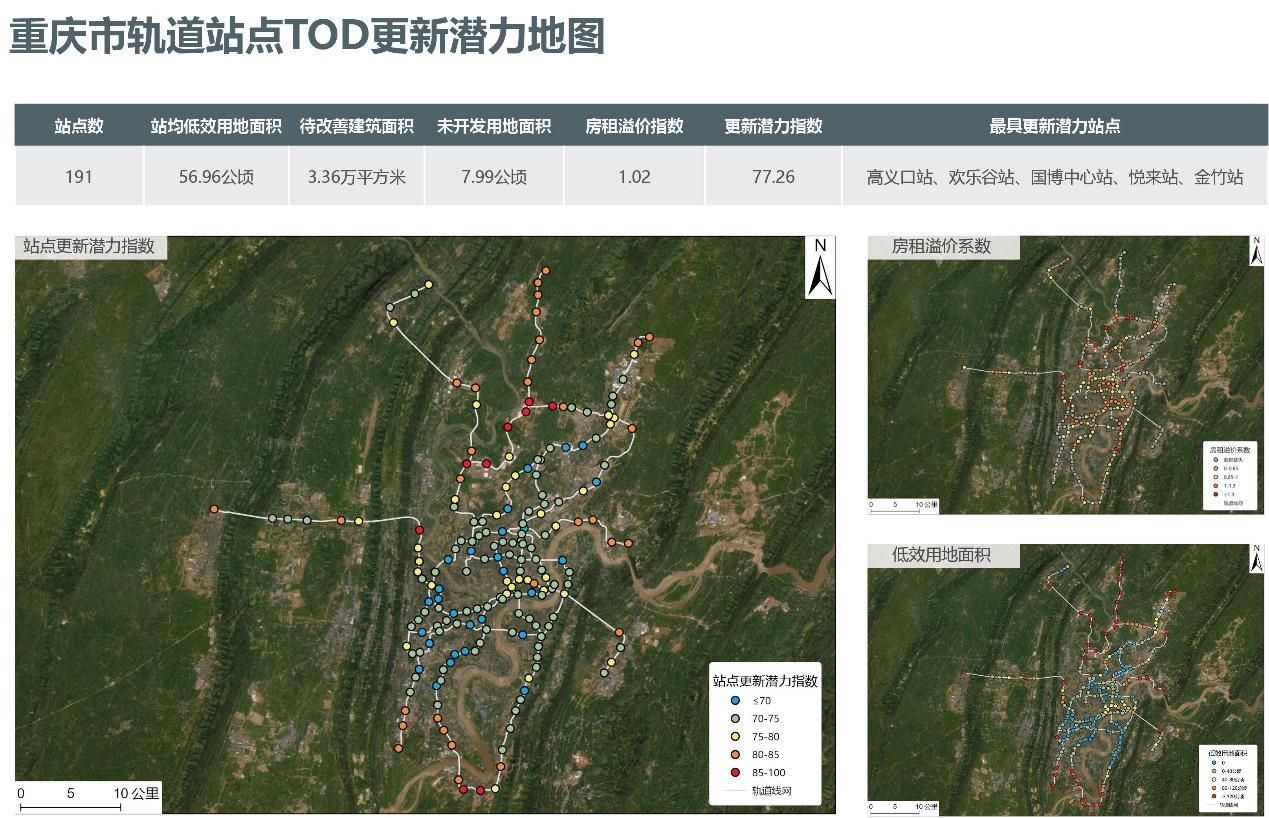Click the main map's 10 公里 scale bar

(89, 798)
